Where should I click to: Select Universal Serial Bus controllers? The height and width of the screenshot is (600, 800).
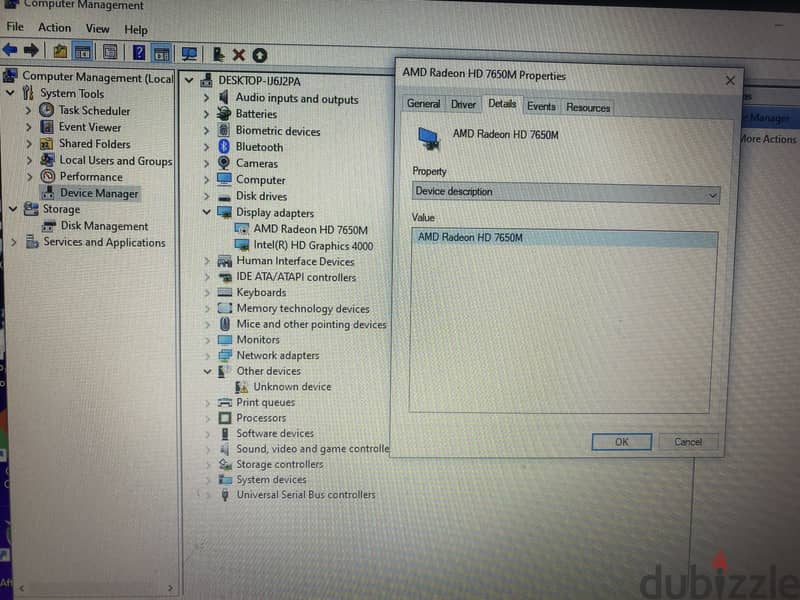point(306,494)
